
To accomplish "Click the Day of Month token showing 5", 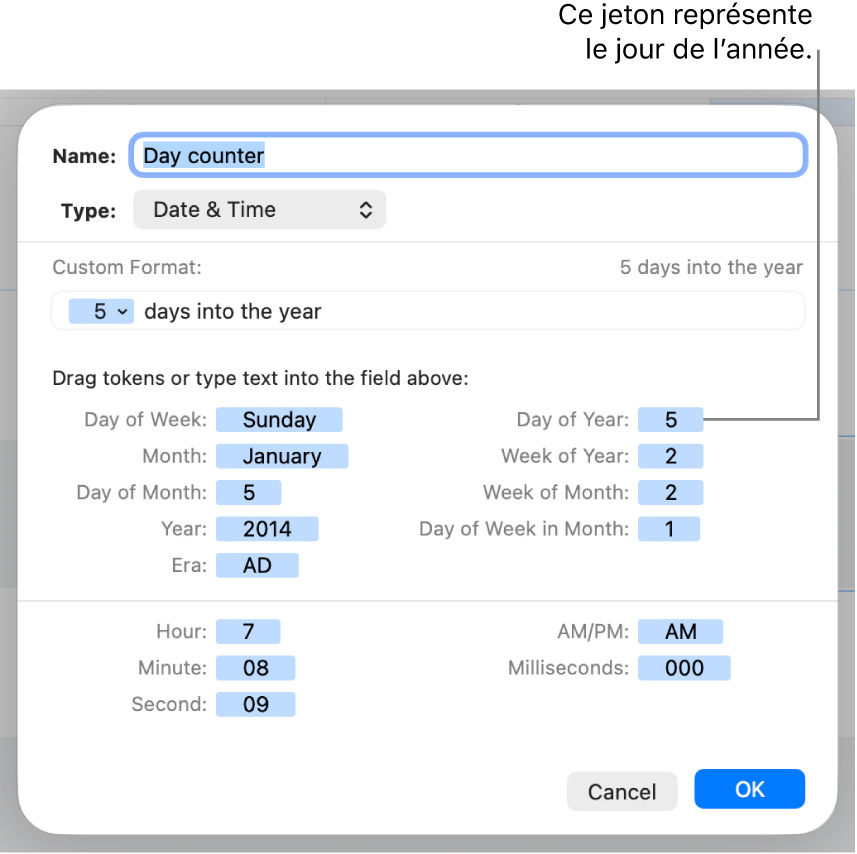I will tap(248, 492).
